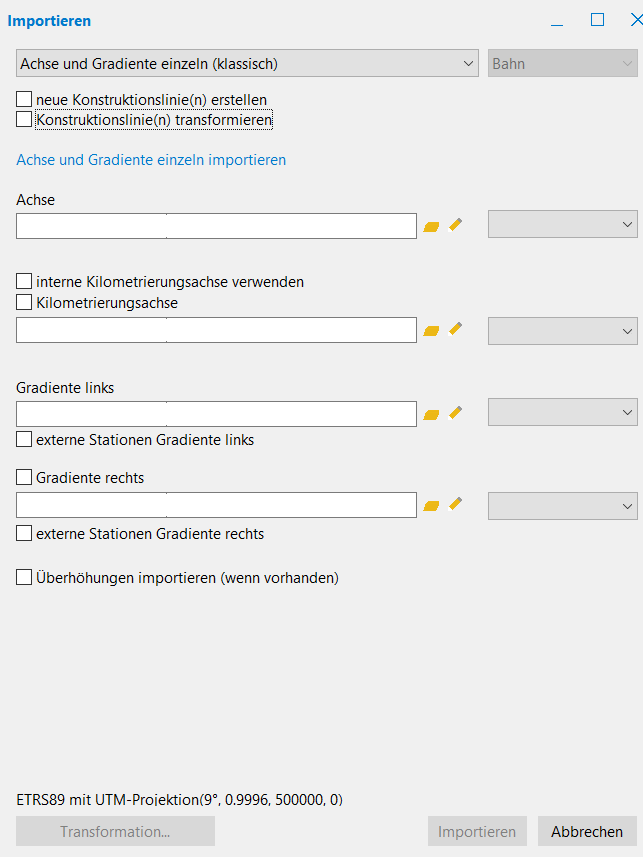Click Abbrechen button

[x=587, y=831]
